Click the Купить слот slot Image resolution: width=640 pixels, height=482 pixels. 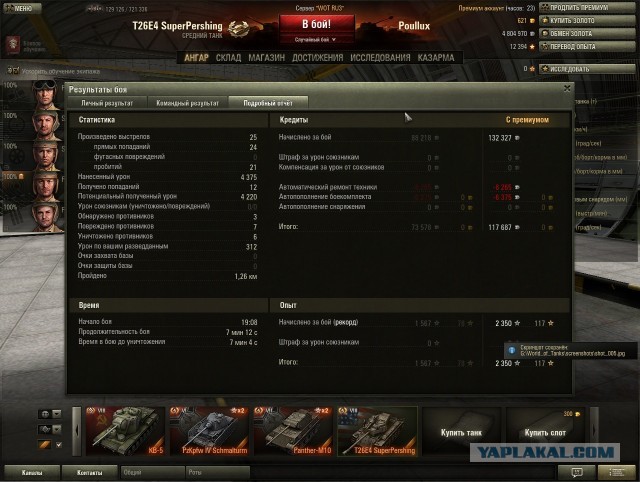(545, 431)
